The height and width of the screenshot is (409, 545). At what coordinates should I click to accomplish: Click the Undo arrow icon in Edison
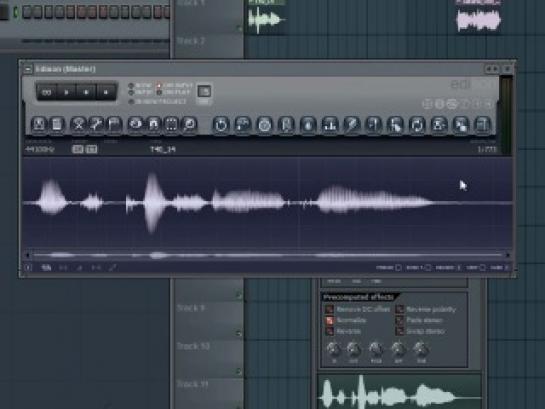pyautogui.click(x=221, y=125)
